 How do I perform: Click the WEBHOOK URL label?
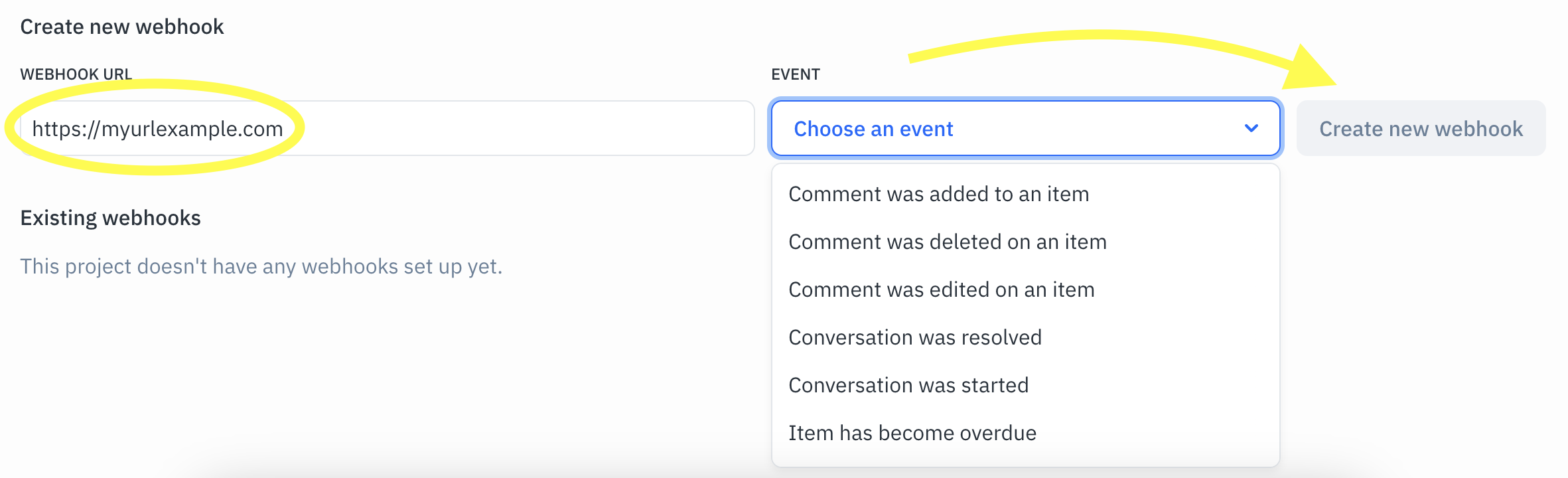click(x=77, y=74)
